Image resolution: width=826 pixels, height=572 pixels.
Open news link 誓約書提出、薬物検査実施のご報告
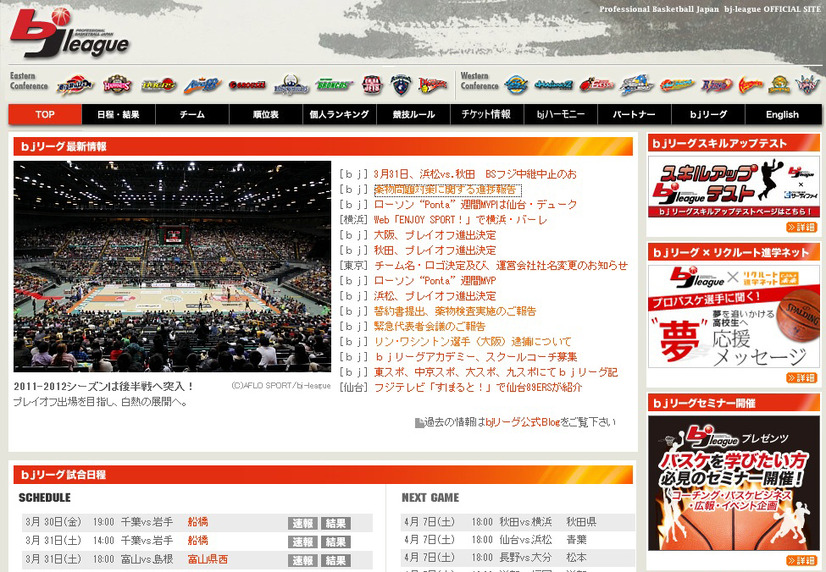(455, 311)
